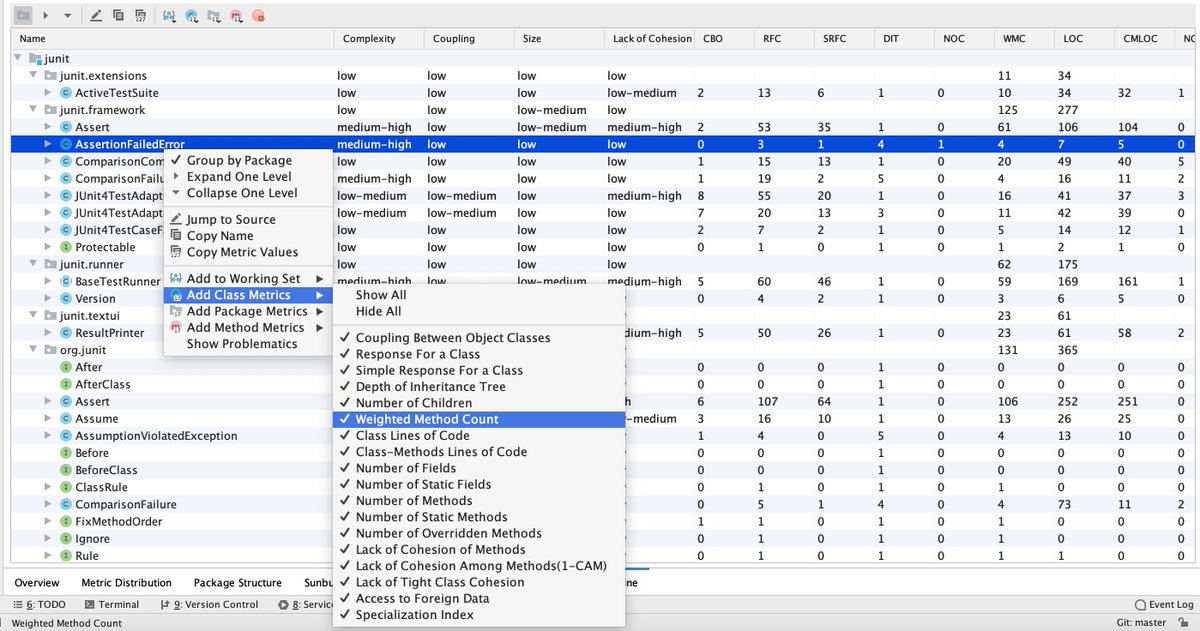Open the Overview tab
The image size is (1200, 631).
37,582
